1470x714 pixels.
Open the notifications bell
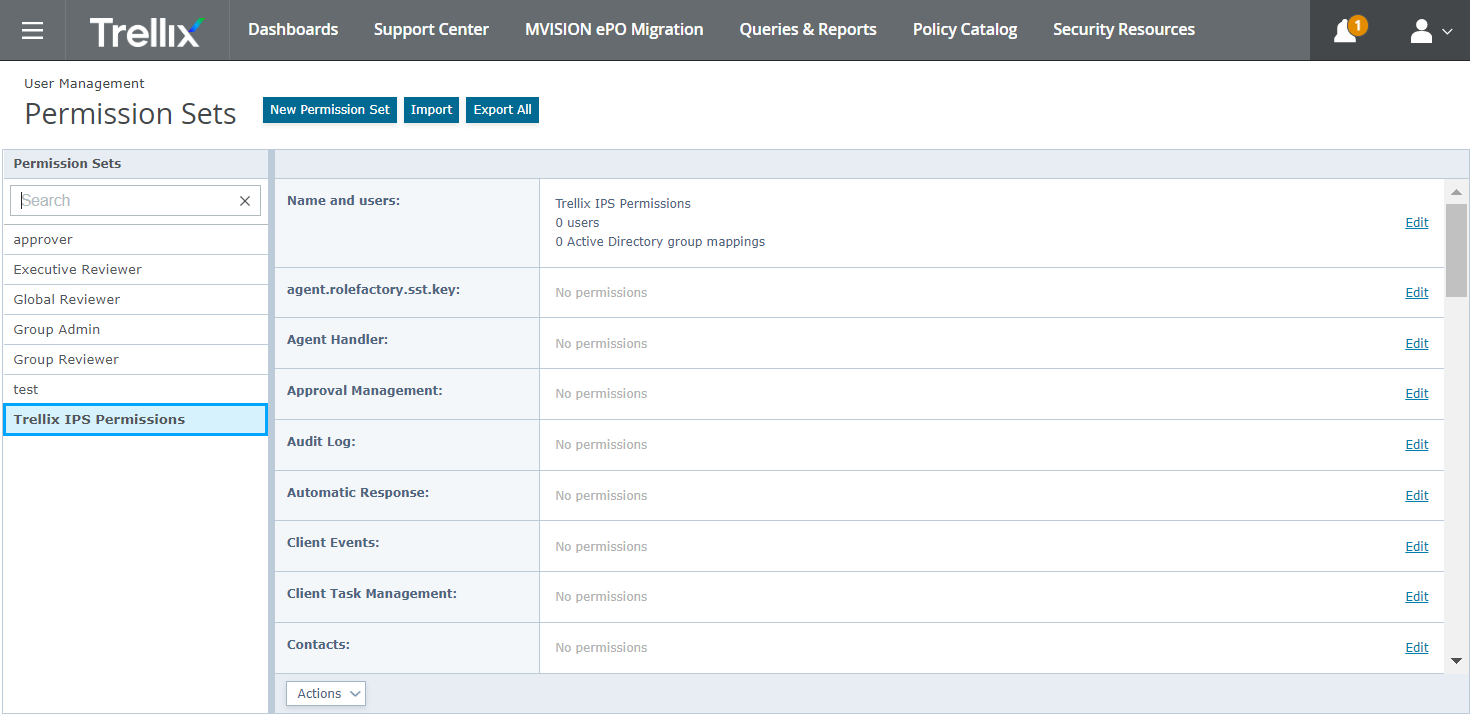1348,30
